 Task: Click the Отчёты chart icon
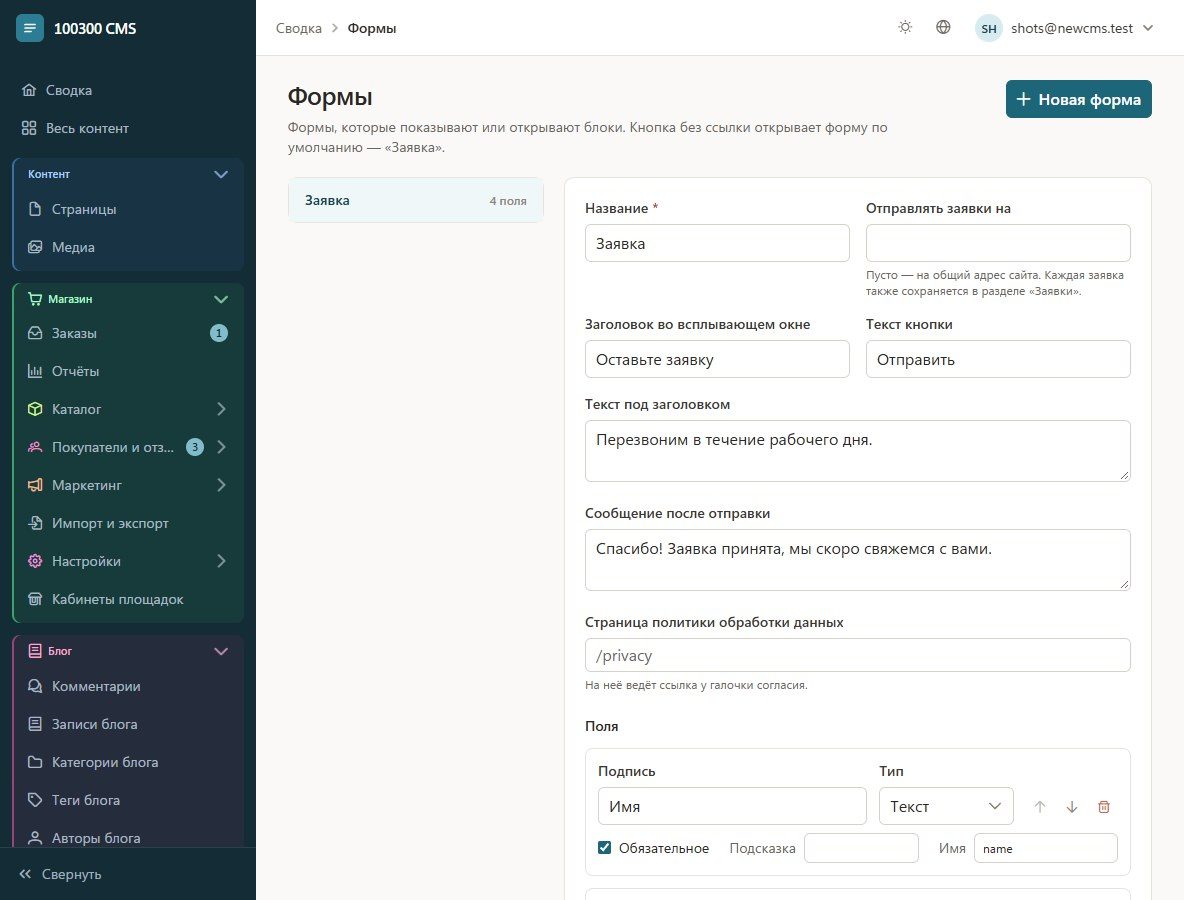pyautogui.click(x=35, y=371)
